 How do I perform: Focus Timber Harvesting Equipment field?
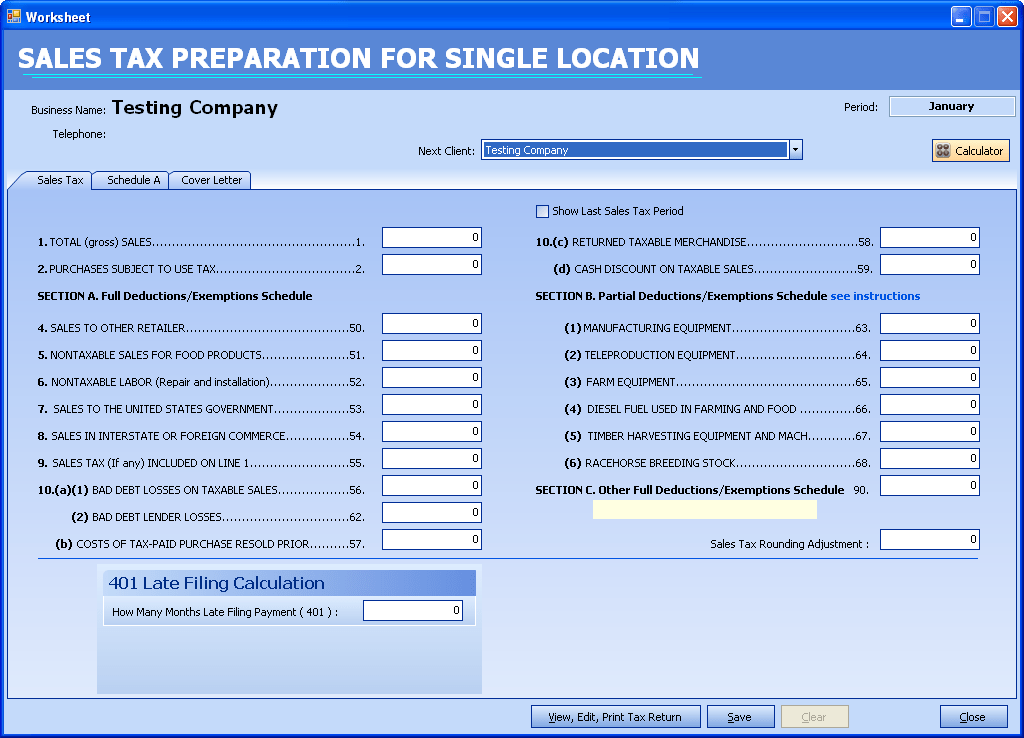930,432
